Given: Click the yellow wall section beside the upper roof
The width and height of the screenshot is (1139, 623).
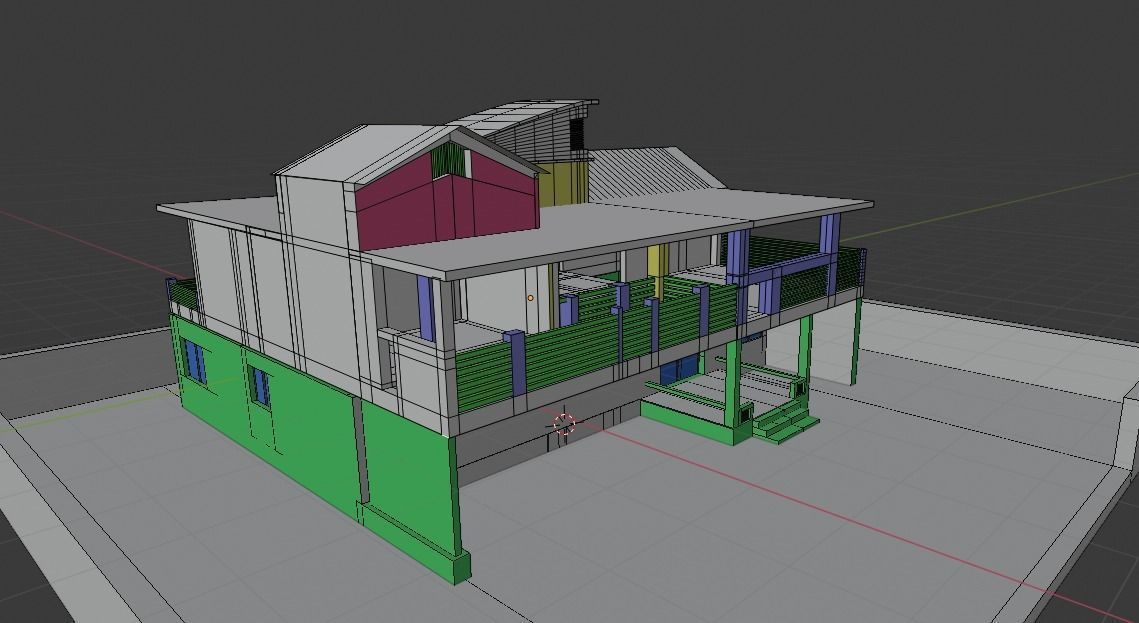Looking at the screenshot, I should [563, 183].
